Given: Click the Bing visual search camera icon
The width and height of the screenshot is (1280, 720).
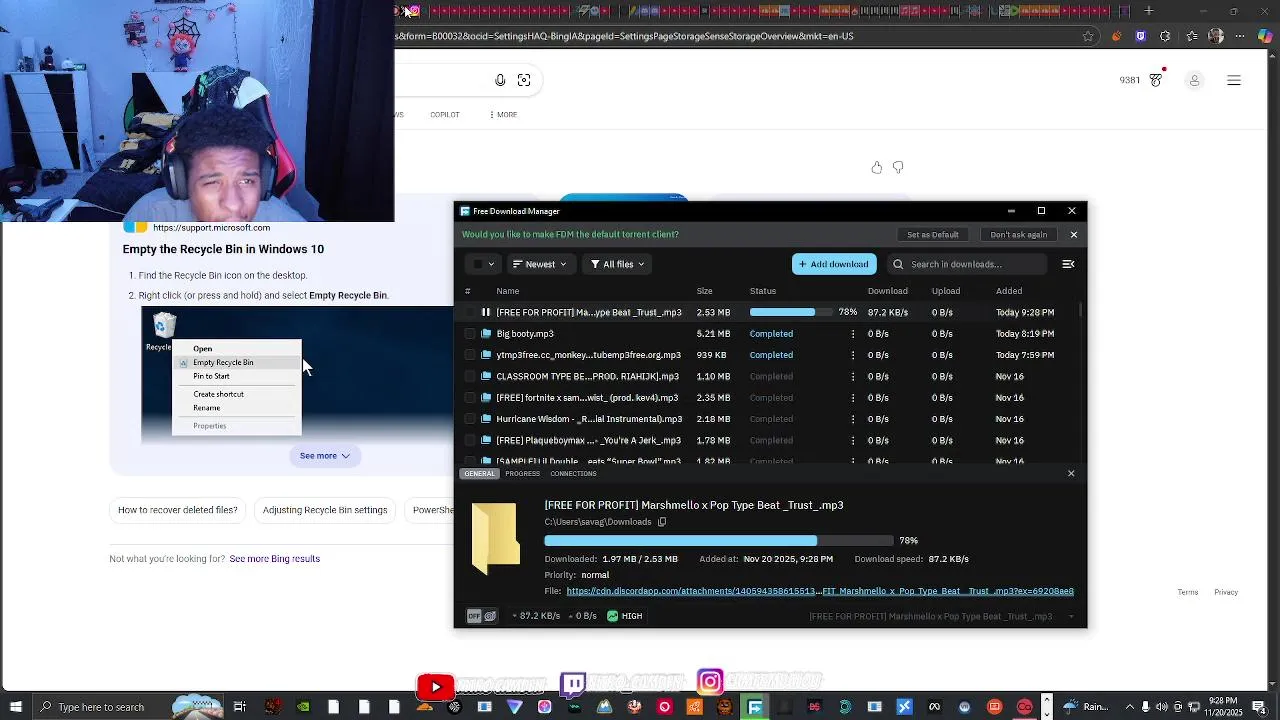Looking at the screenshot, I should click(x=524, y=80).
